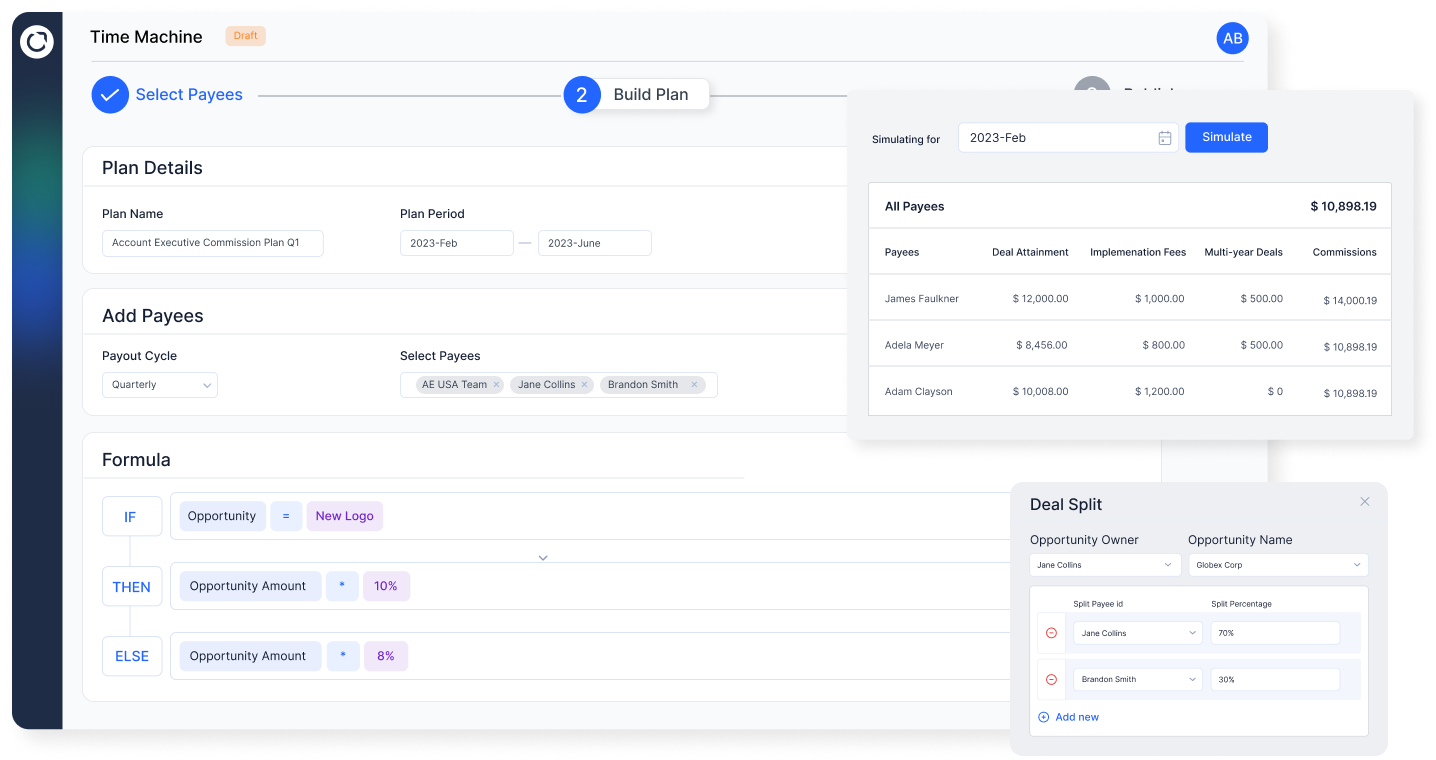Viewport: 1436px width, 760px height.
Task: Open Brandon Smith's split payee dropdown
Action: 1137,679
